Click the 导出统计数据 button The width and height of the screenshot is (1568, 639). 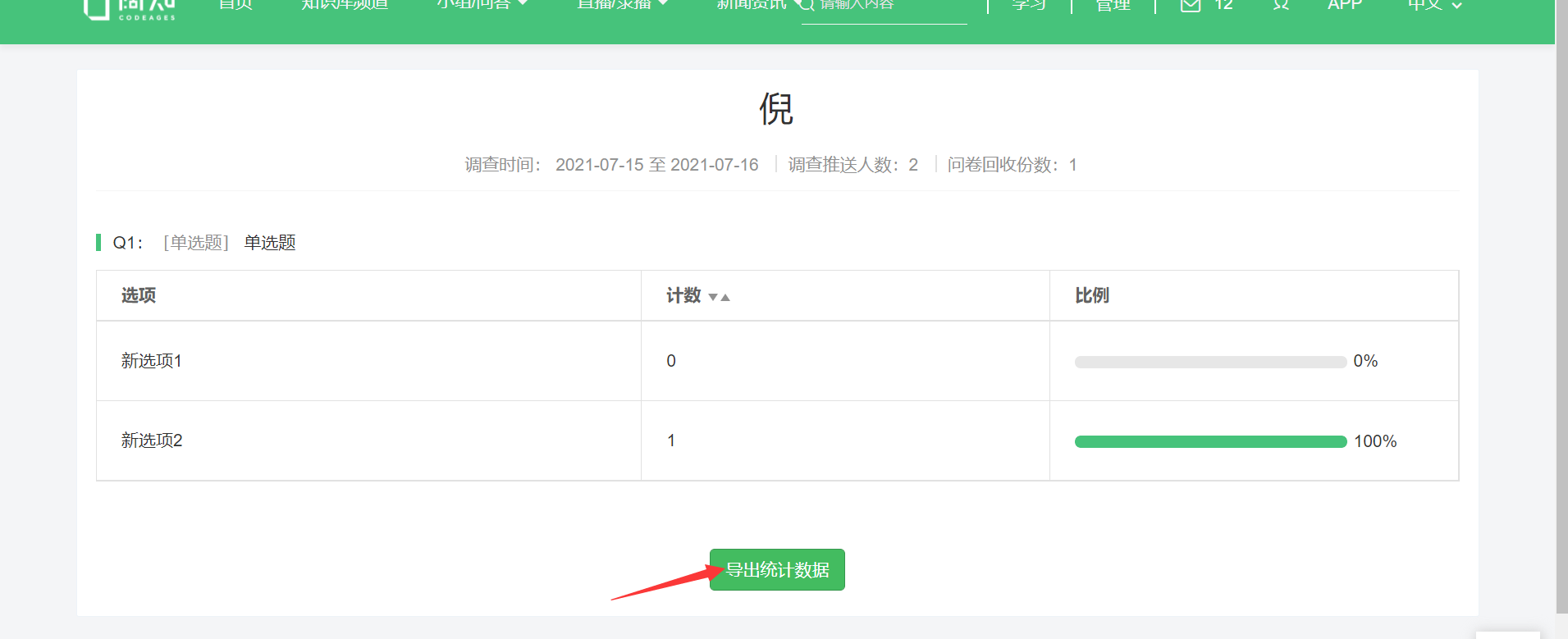[777, 570]
